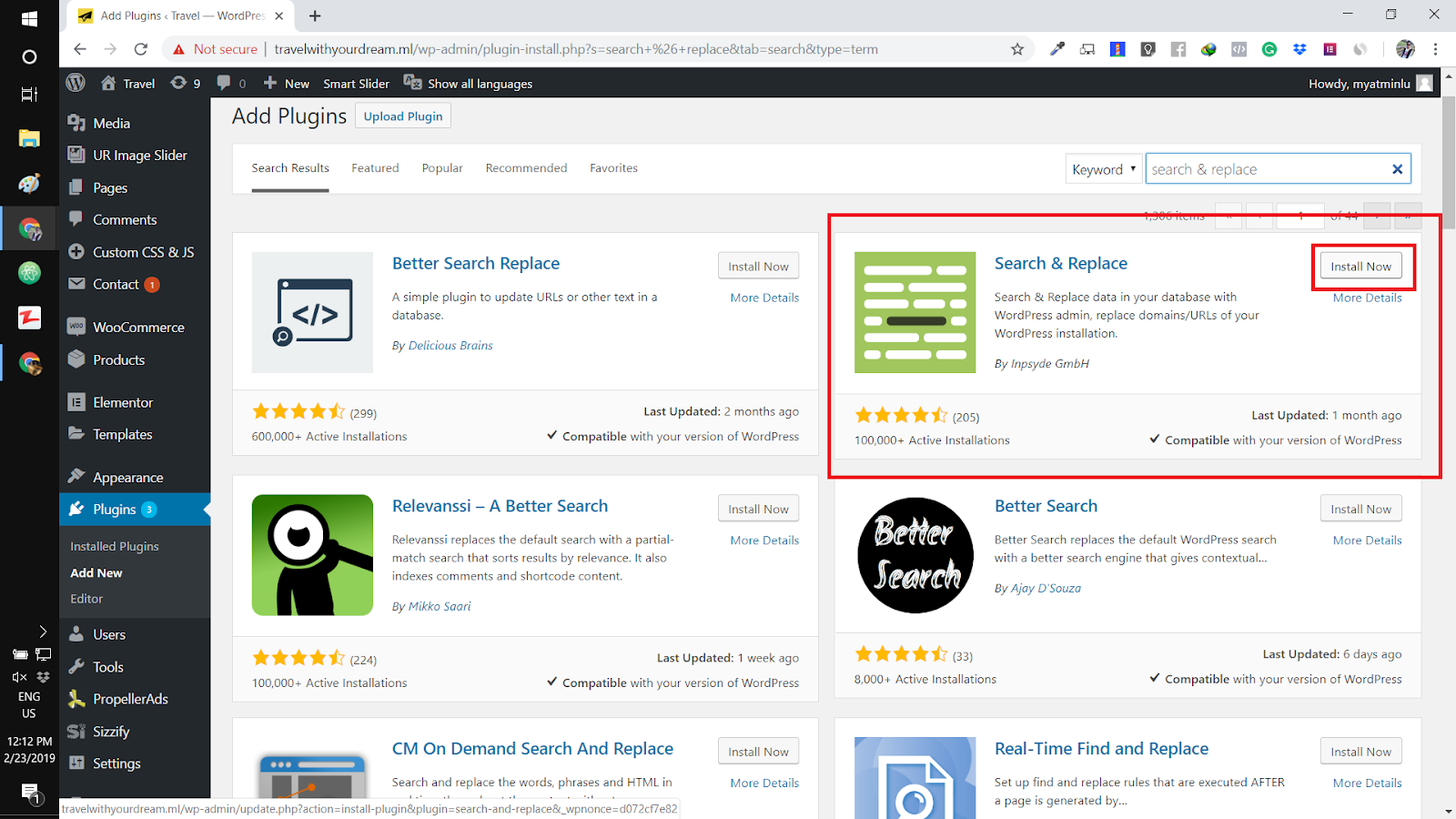
Task: Open the Howdy, myatminlu account menu
Action: coord(1370,84)
